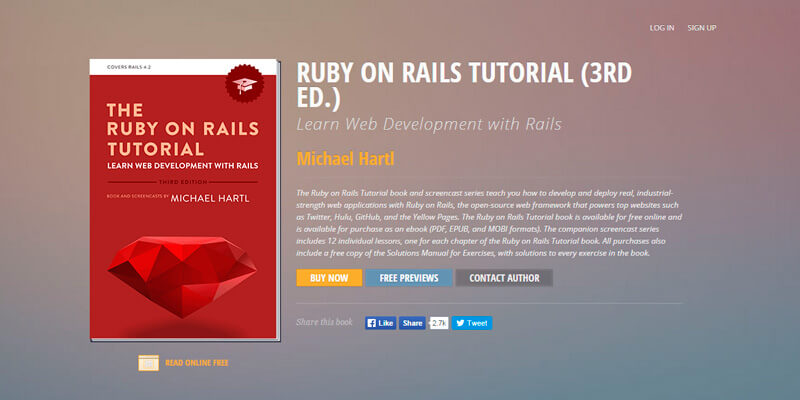Click the book description paragraph
This screenshot has width=800, height=400.
(489, 221)
